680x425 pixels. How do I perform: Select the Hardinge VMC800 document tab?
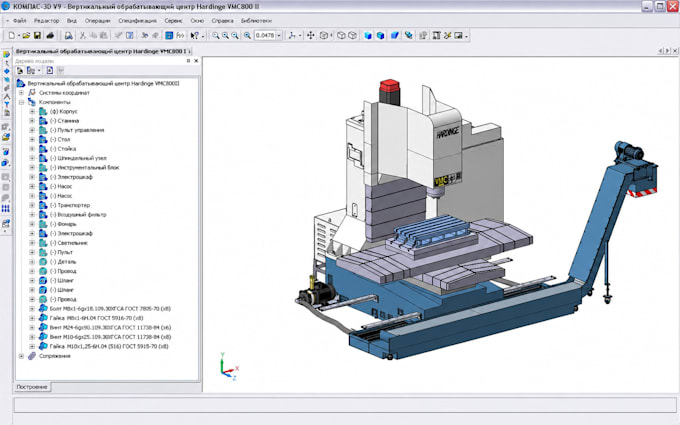point(102,51)
